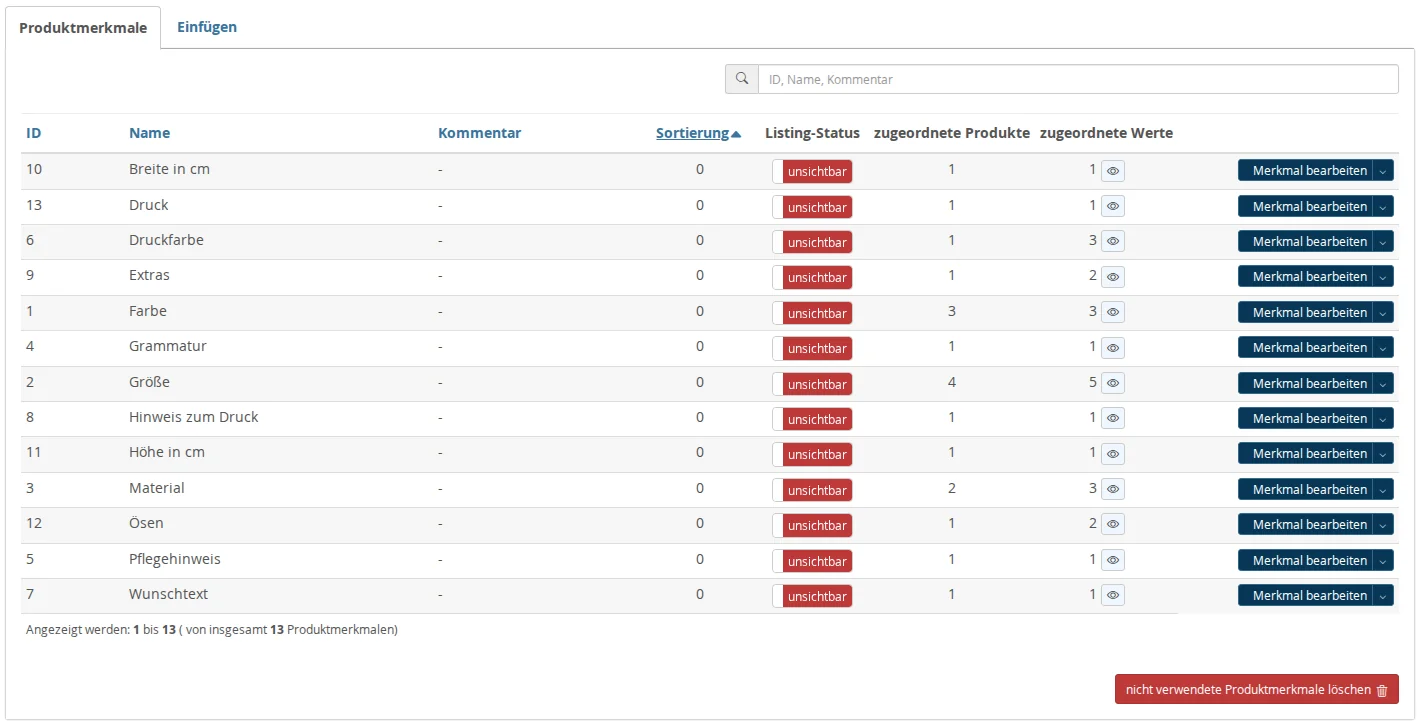
Task: Open dropdown arrow beside Ösen edit button
Action: tap(1383, 524)
